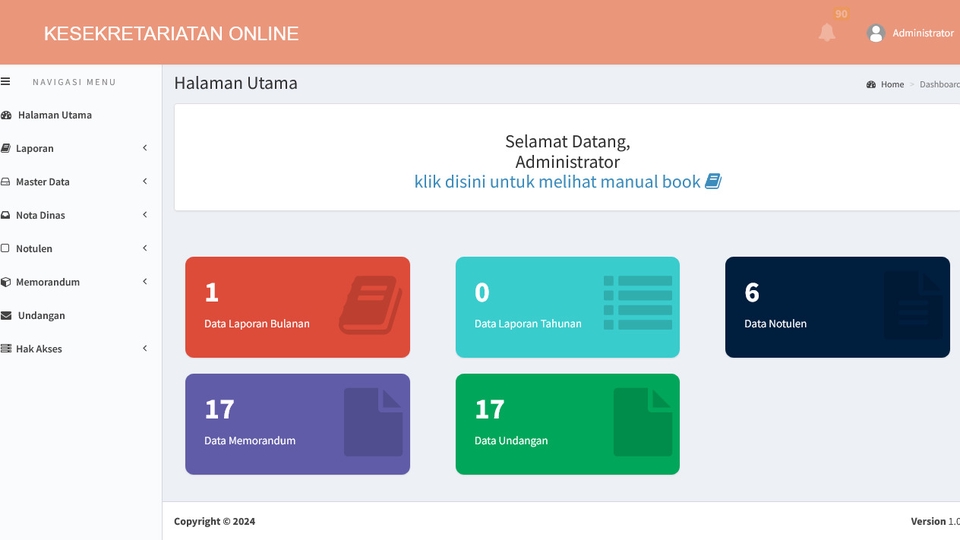Expand the Hak Akses menu chevron
The image size is (960, 540).
click(145, 348)
